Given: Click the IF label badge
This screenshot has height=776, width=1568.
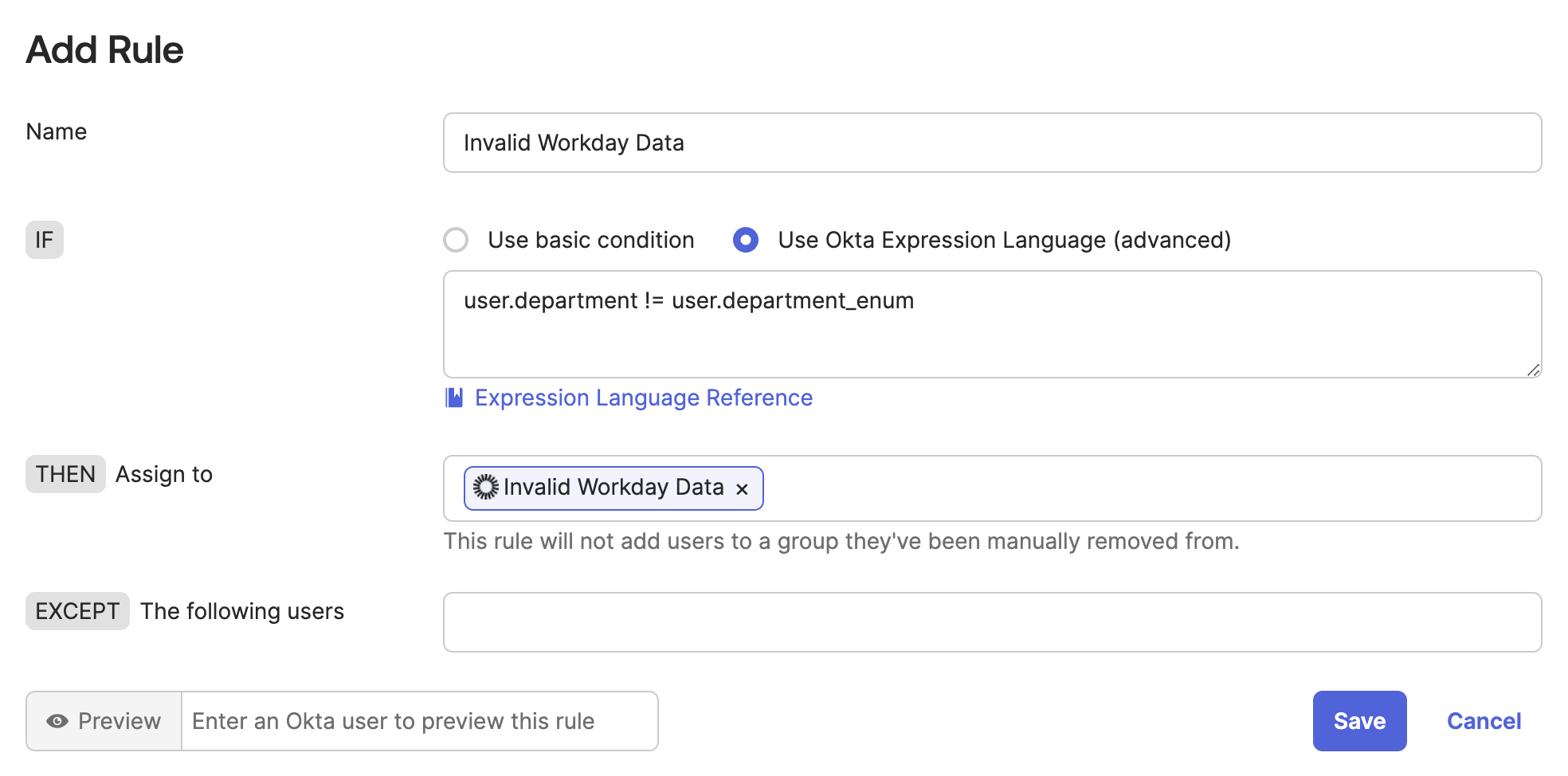Looking at the screenshot, I should [x=45, y=240].
